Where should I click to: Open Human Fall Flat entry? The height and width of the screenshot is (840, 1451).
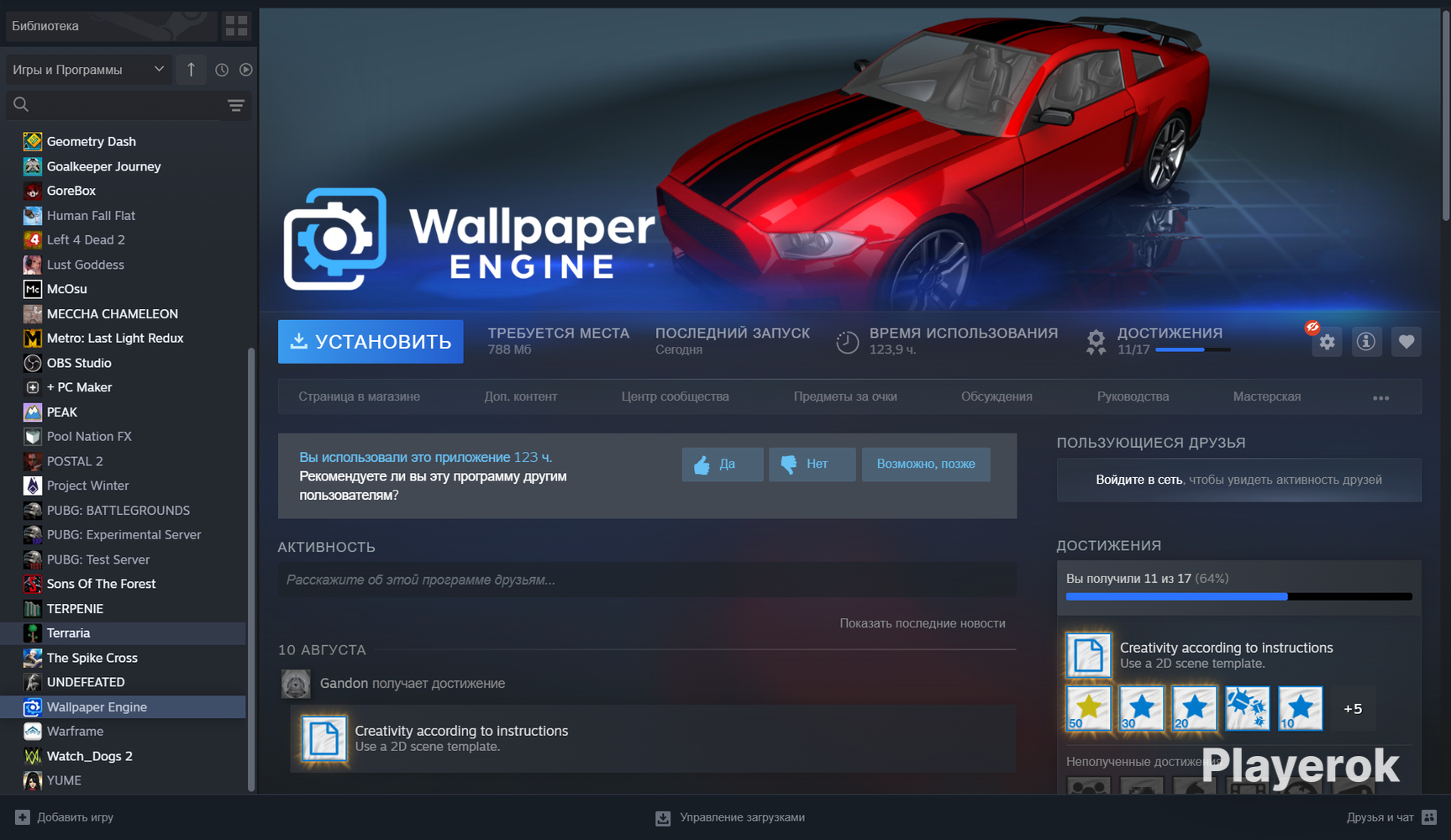coord(91,215)
